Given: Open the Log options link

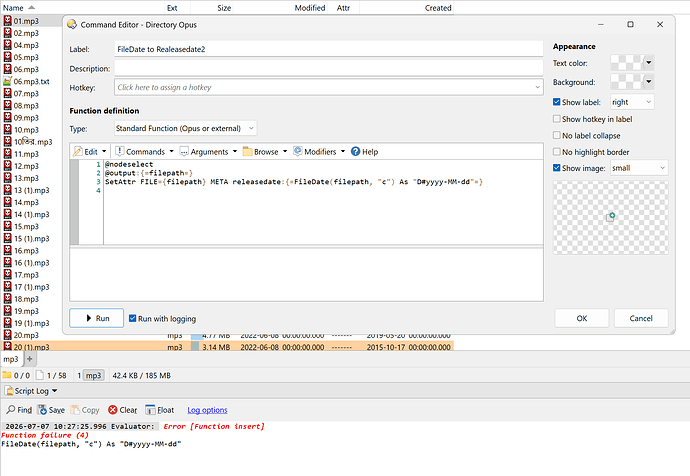Looking at the screenshot, I should pyautogui.click(x=207, y=410).
